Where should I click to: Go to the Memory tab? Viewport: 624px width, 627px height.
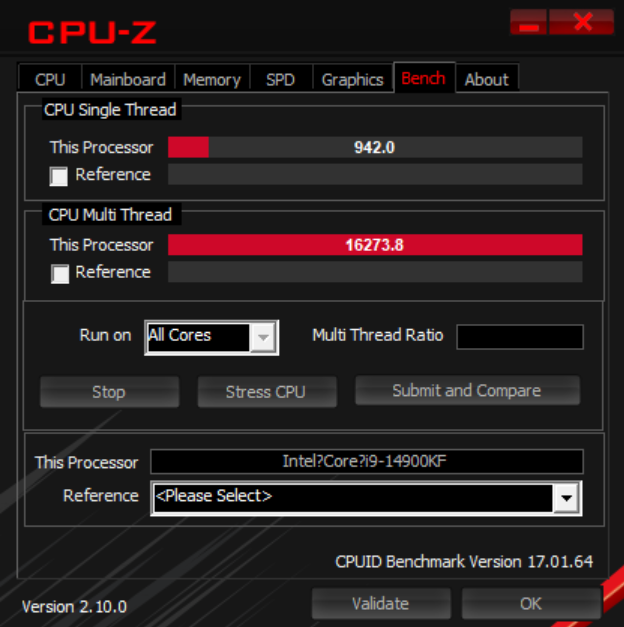pyautogui.click(x=212, y=79)
